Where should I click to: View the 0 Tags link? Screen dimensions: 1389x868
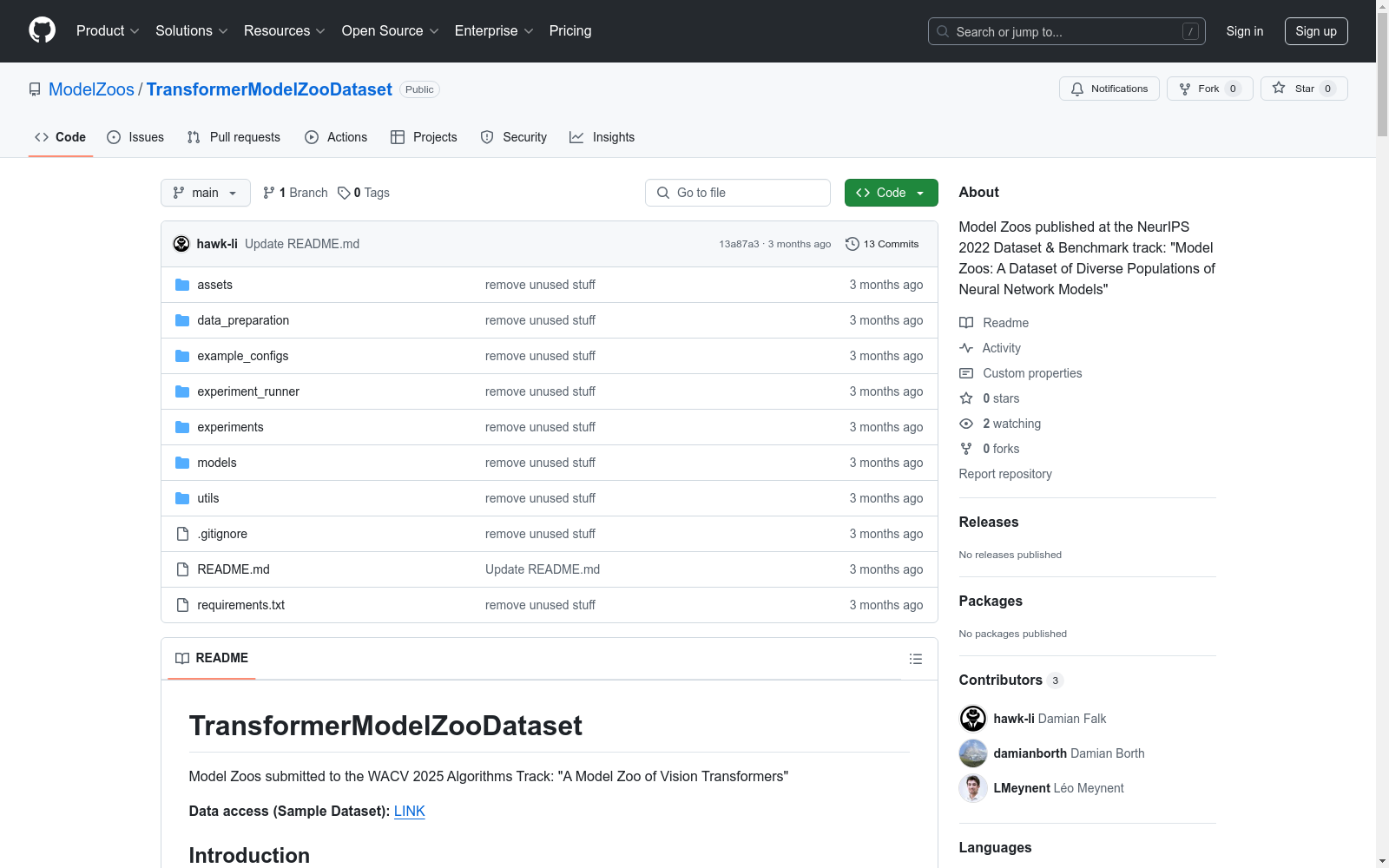(x=364, y=193)
